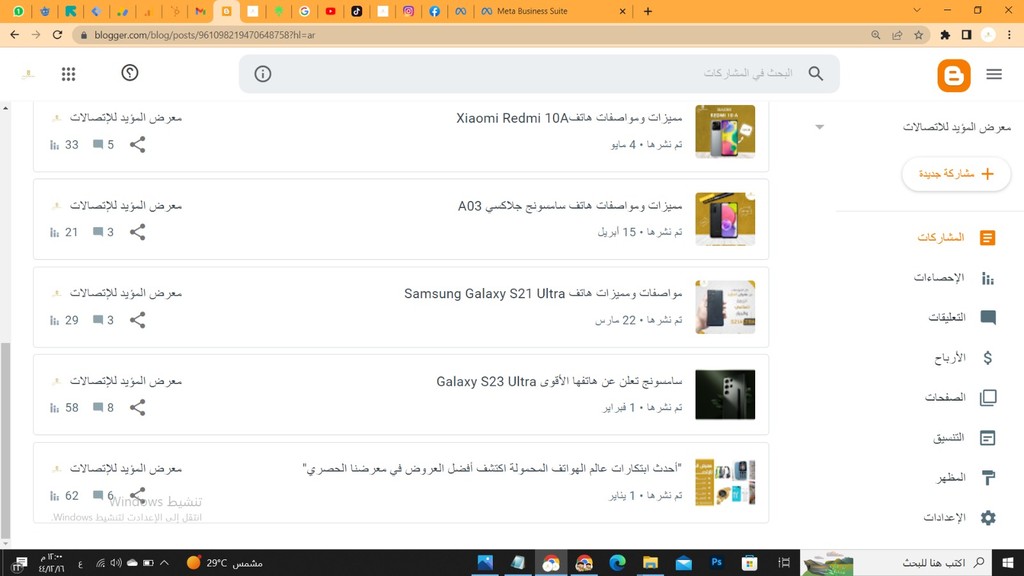Viewport: 1024px width, 576px height.
Task: Share the Xiaomi Redmi 10A post
Action: click(137, 144)
